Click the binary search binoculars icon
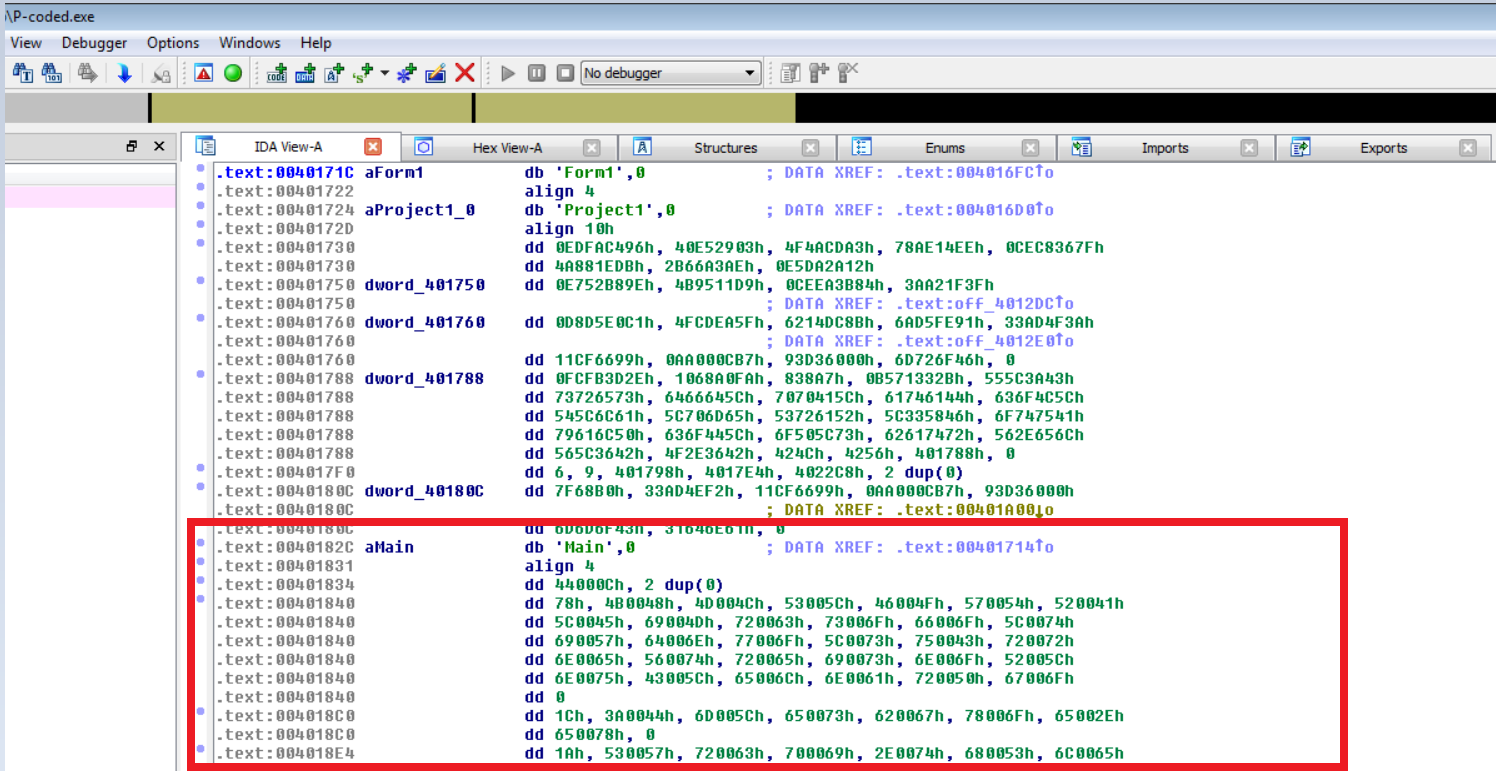The height and width of the screenshot is (771, 1496). [x=52, y=73]
